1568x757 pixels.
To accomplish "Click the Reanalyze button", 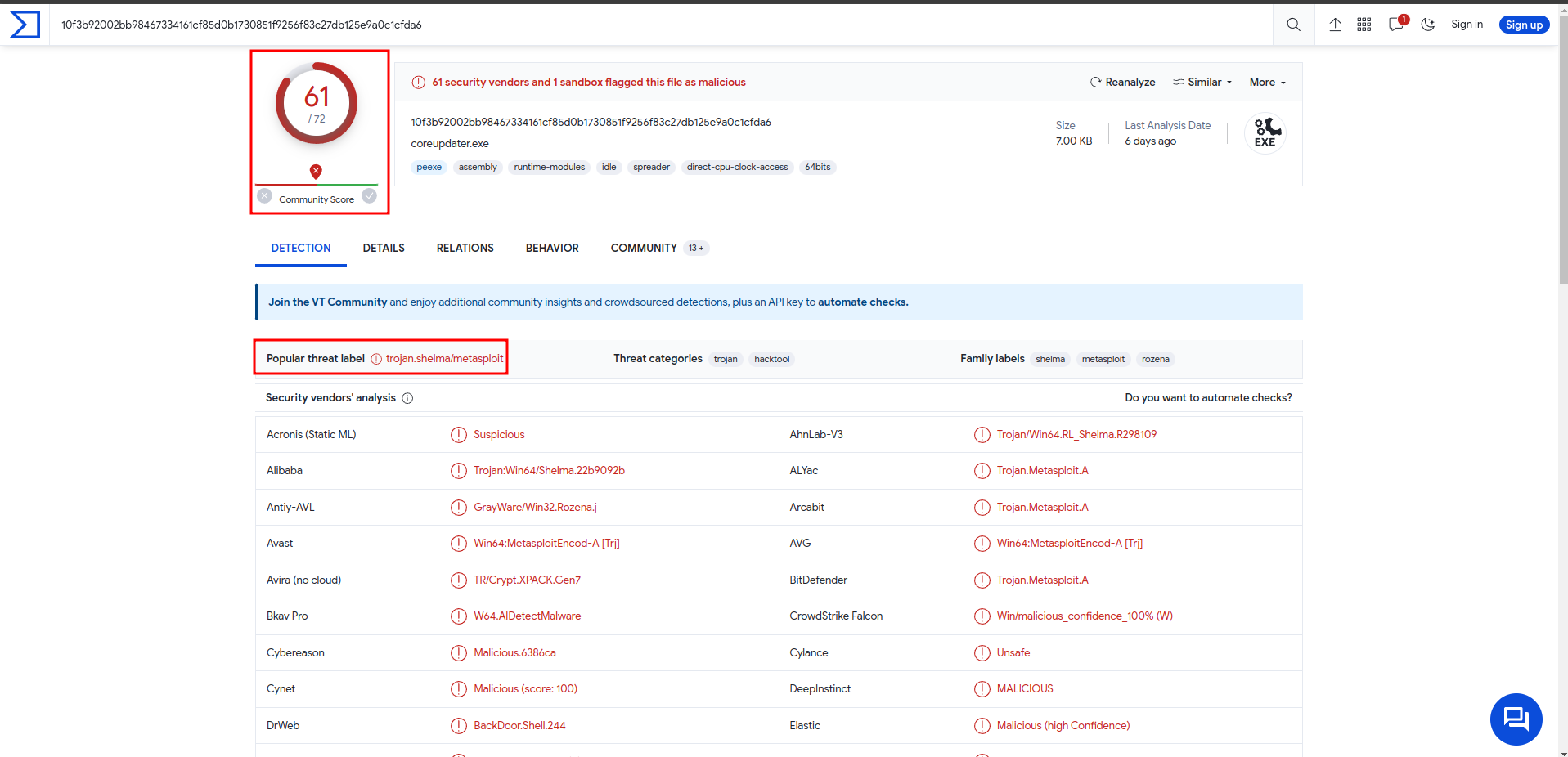I will point(1122,82).
